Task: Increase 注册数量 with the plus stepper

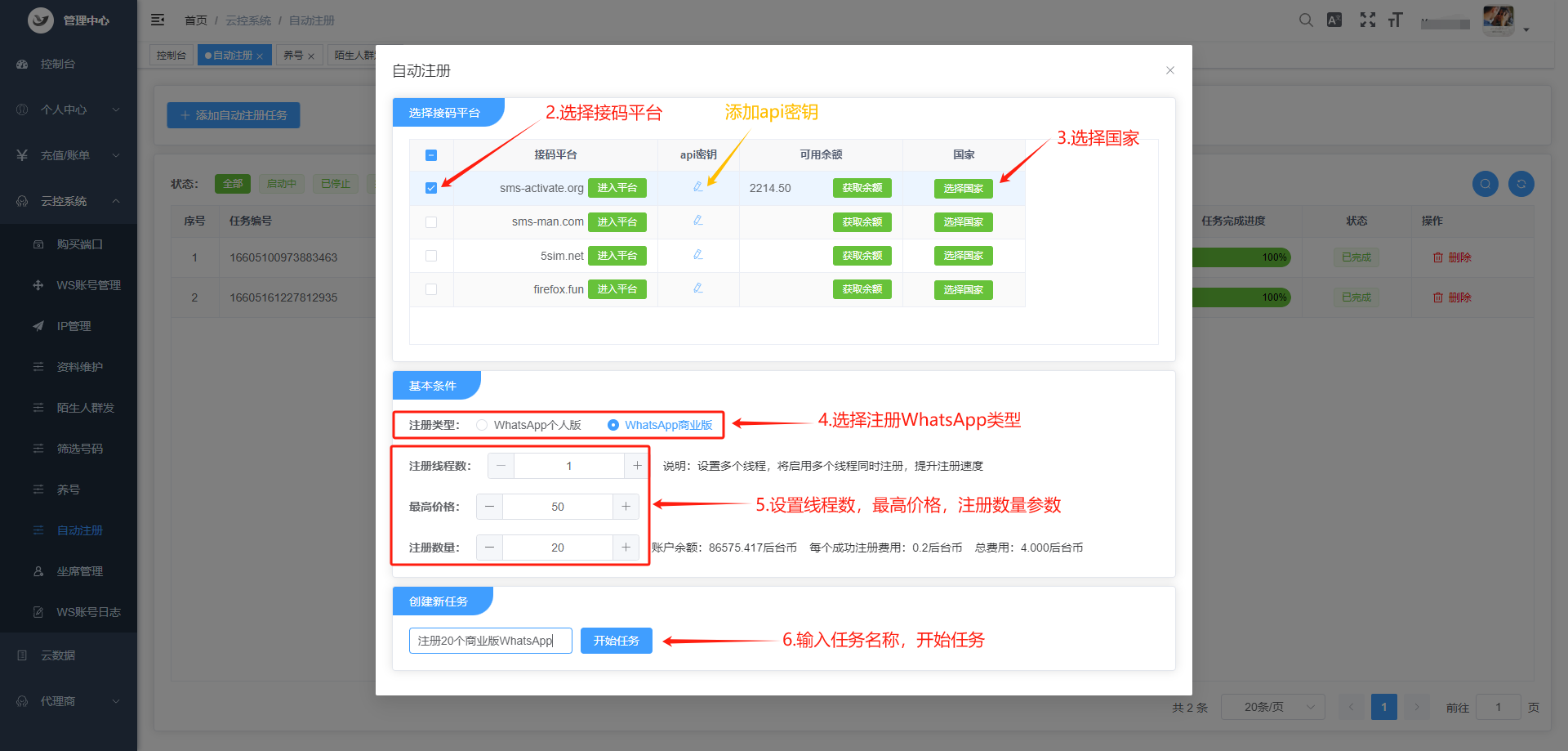Action: click(626, 548)
